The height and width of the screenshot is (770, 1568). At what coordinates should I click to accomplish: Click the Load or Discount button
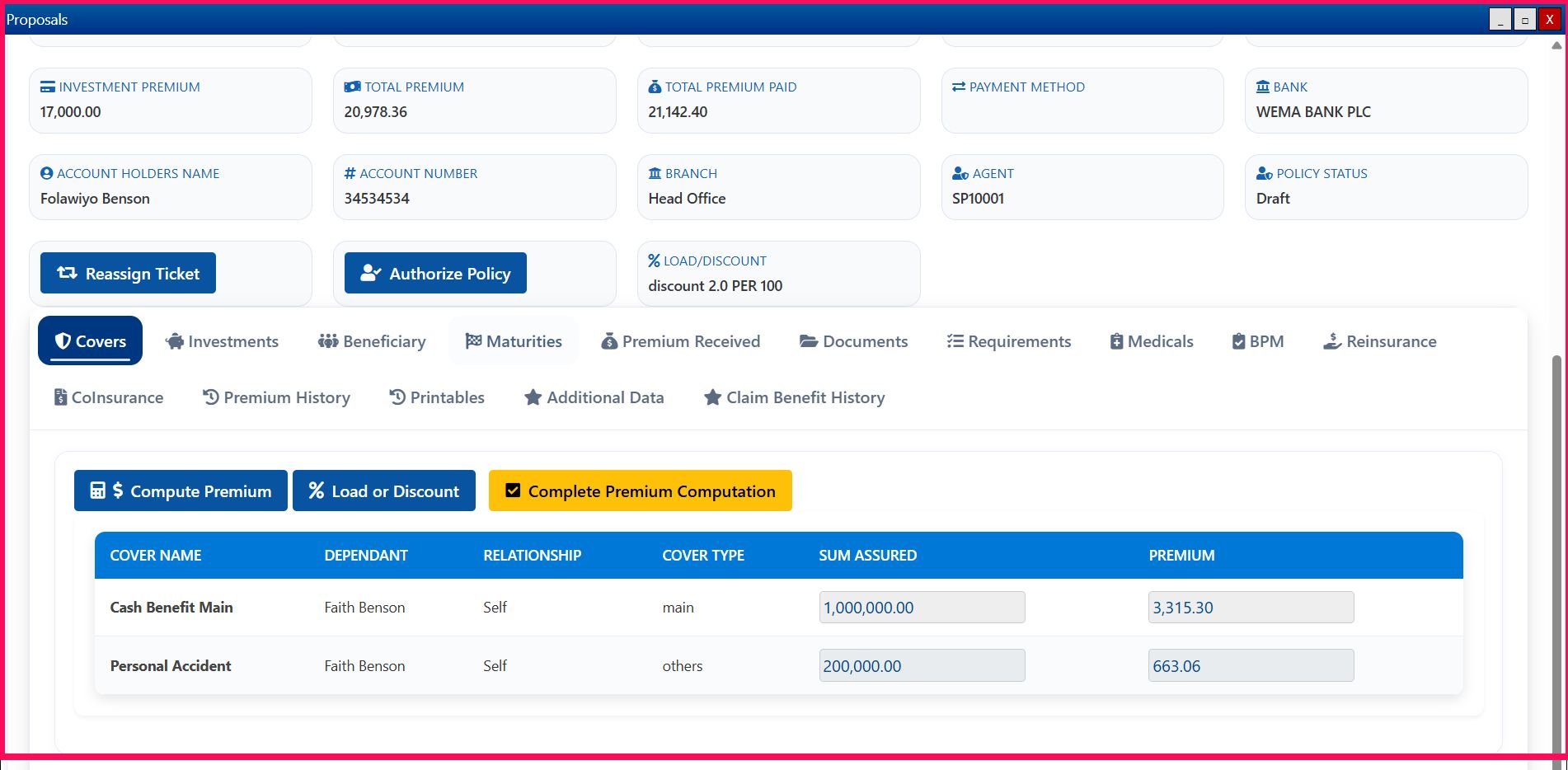tap(384, 491)
